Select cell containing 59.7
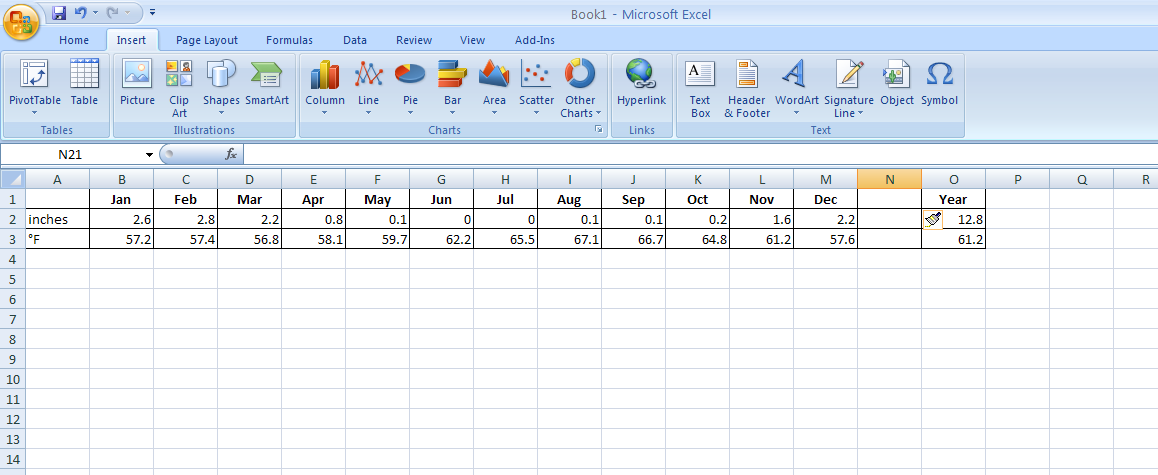 click(x=377, y=239)
